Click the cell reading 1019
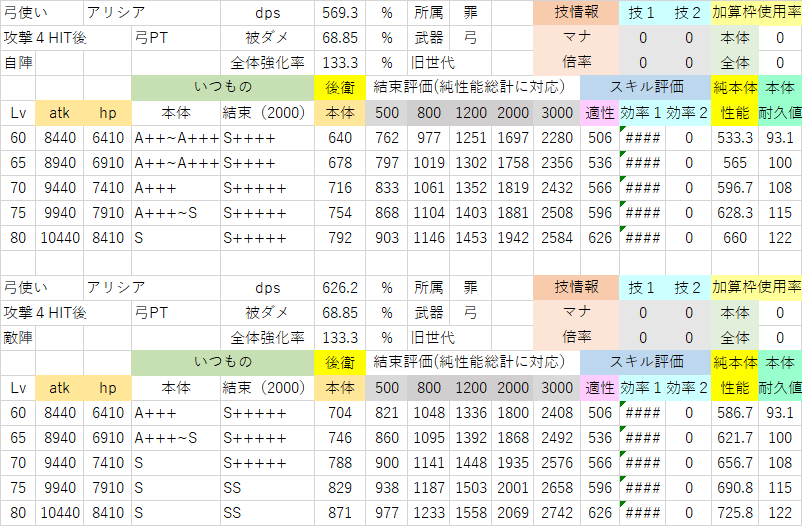This screenshot has height=526, width=802. pyautogui.click(x=429, y=163)
